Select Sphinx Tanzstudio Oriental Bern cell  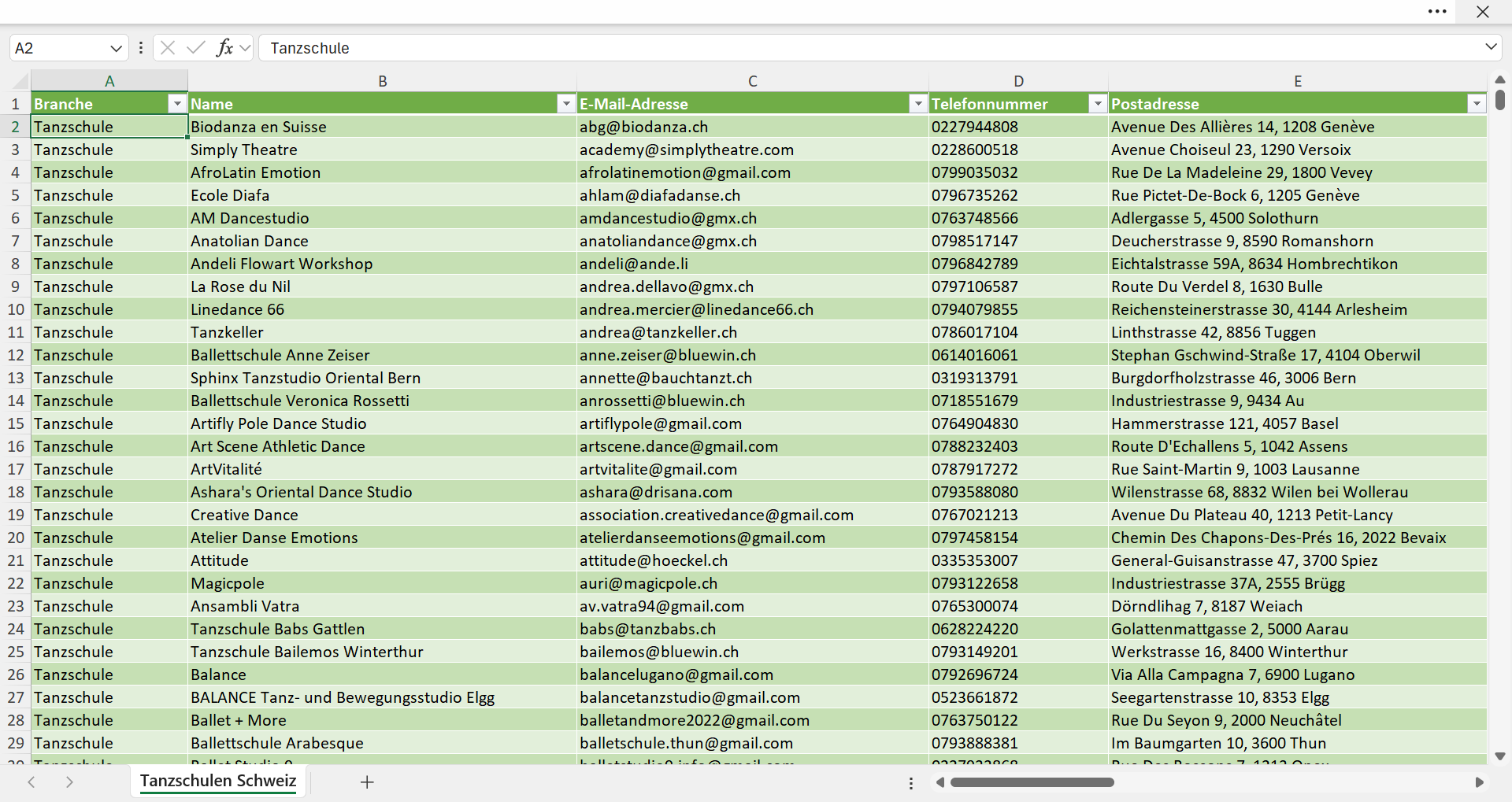click(383, 378)
